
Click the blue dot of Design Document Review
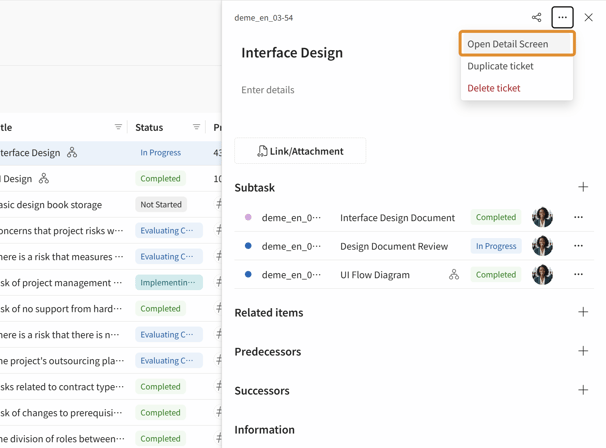click(x=248, y=246)
